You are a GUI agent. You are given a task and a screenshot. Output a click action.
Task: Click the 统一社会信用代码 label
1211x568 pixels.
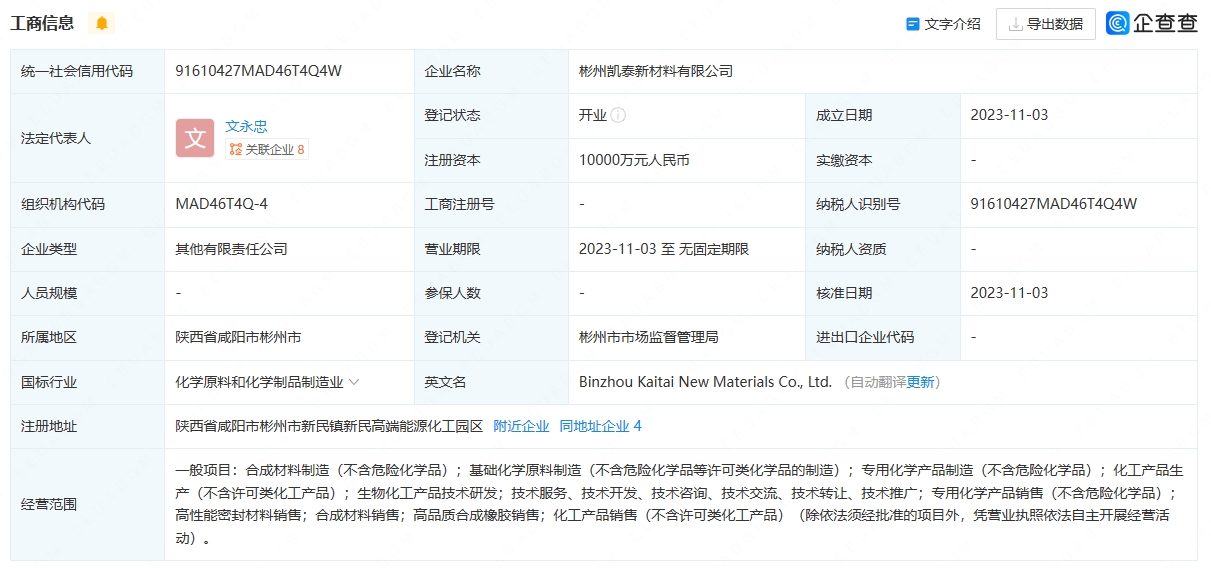[x=77, y=71]
